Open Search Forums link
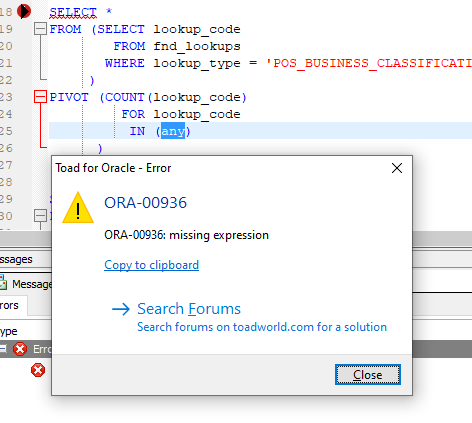Viewport: 472px width, 423px height. [189, 309]
